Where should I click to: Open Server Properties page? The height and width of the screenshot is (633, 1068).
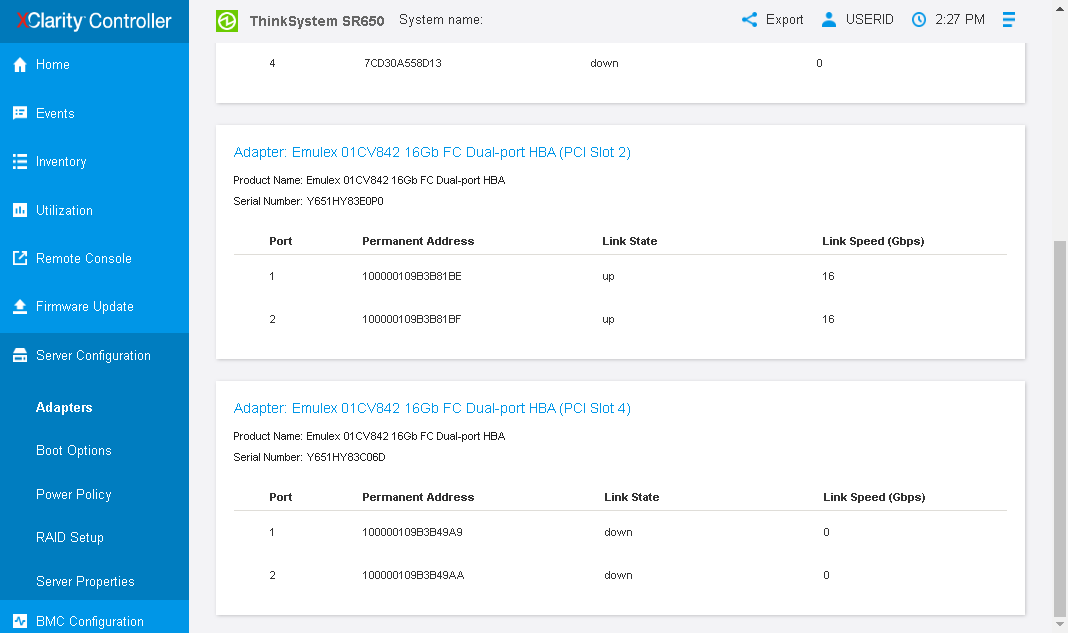click(x=85, y=582)
